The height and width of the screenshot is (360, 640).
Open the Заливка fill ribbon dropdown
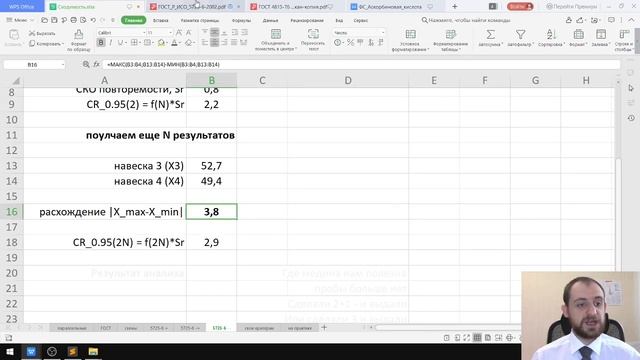pyautogui.click(x=601, y=38)
